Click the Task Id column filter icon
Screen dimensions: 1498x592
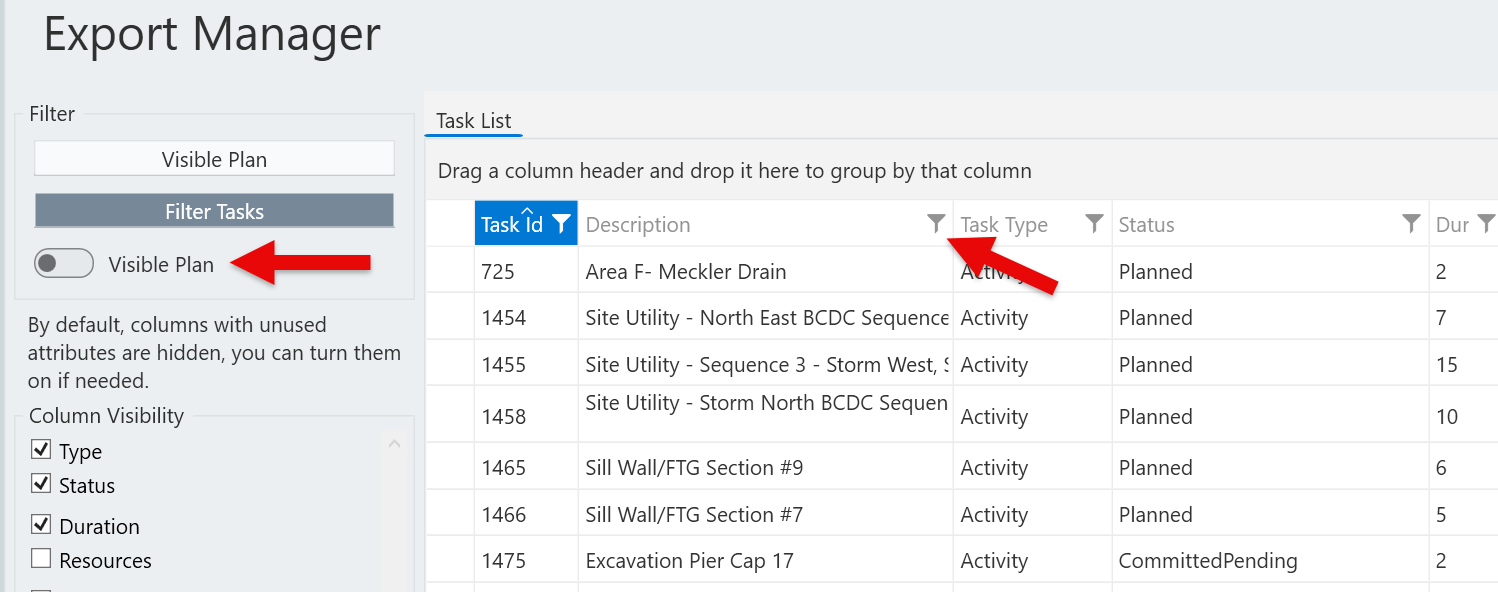click(561, 223)
